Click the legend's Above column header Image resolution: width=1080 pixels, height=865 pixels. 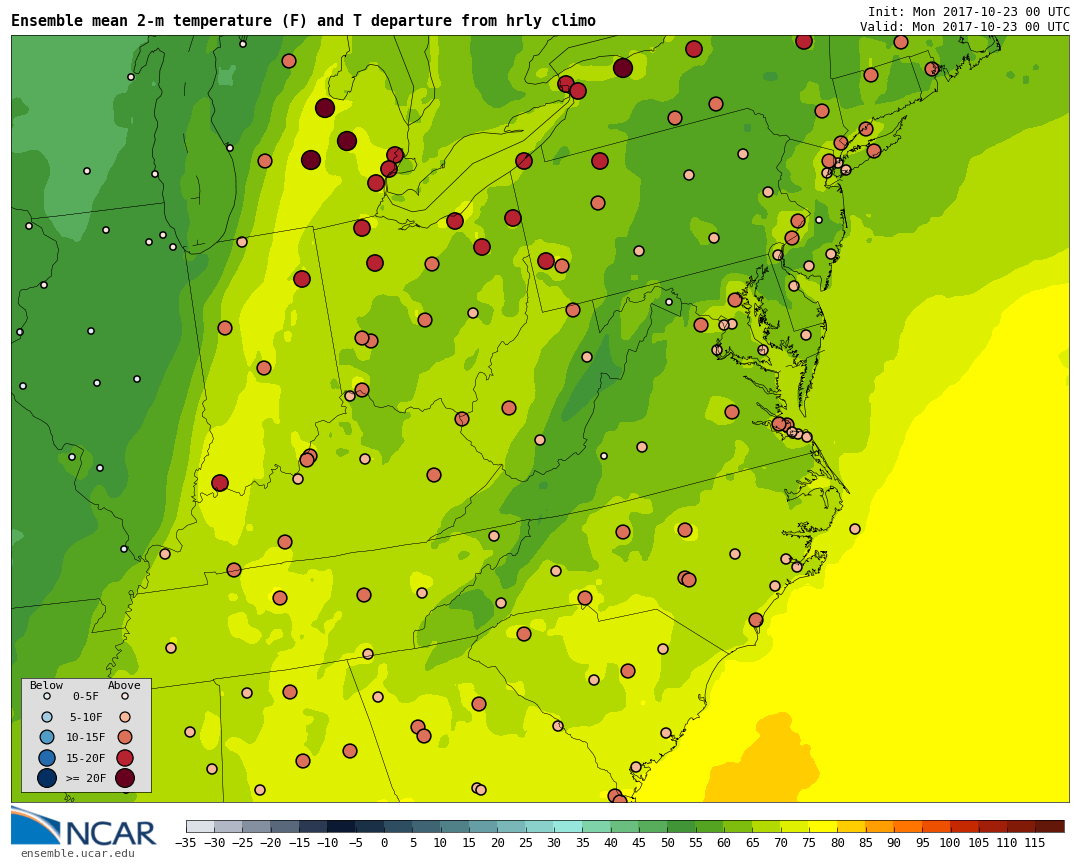124,685
